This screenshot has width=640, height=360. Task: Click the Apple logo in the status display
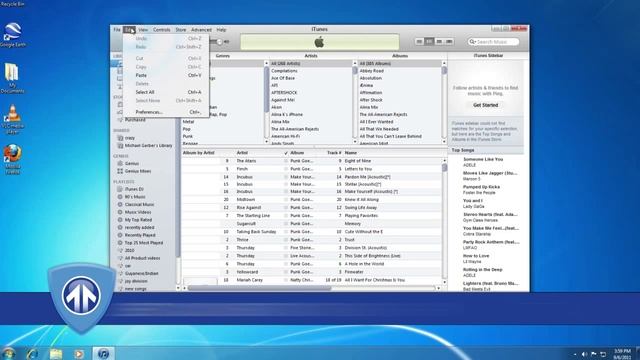coord(319,42)
